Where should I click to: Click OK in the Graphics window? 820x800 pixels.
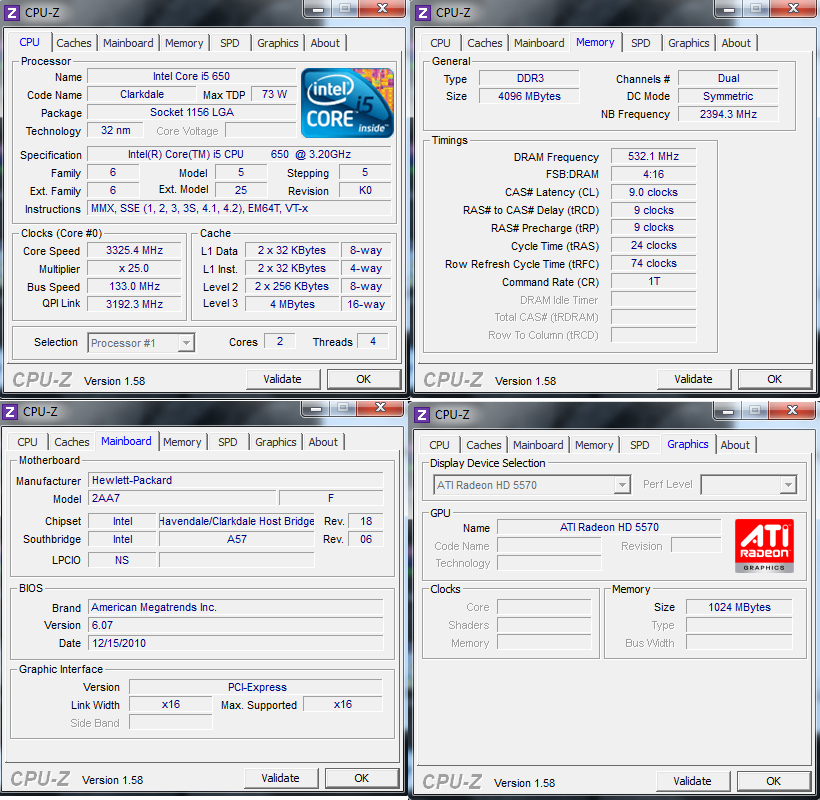[773, 781]
